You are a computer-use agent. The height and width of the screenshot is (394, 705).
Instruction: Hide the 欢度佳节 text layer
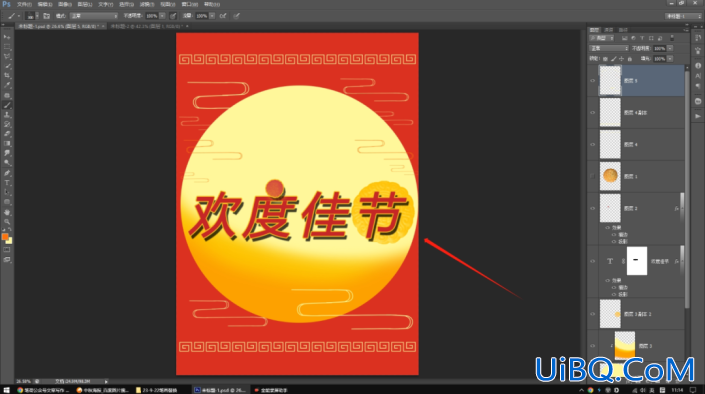point(593,261)
